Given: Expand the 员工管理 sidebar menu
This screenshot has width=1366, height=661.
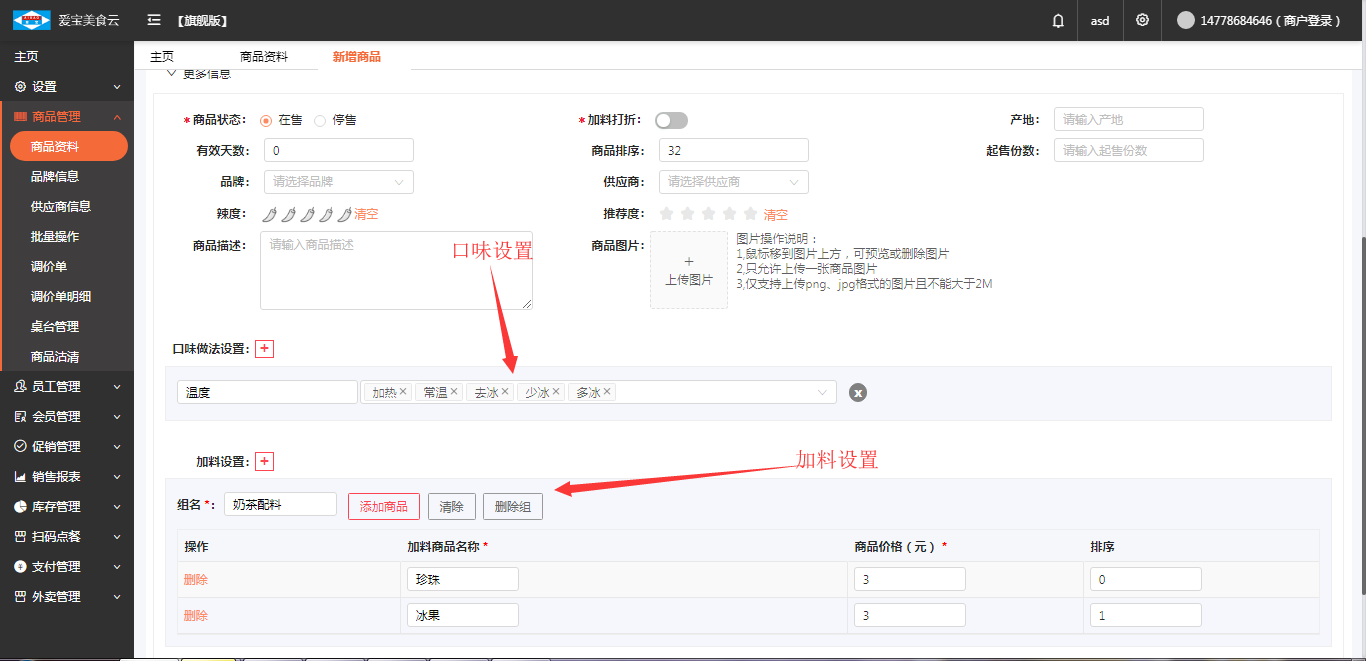Looking at the screenshot, I should point(67,387).
